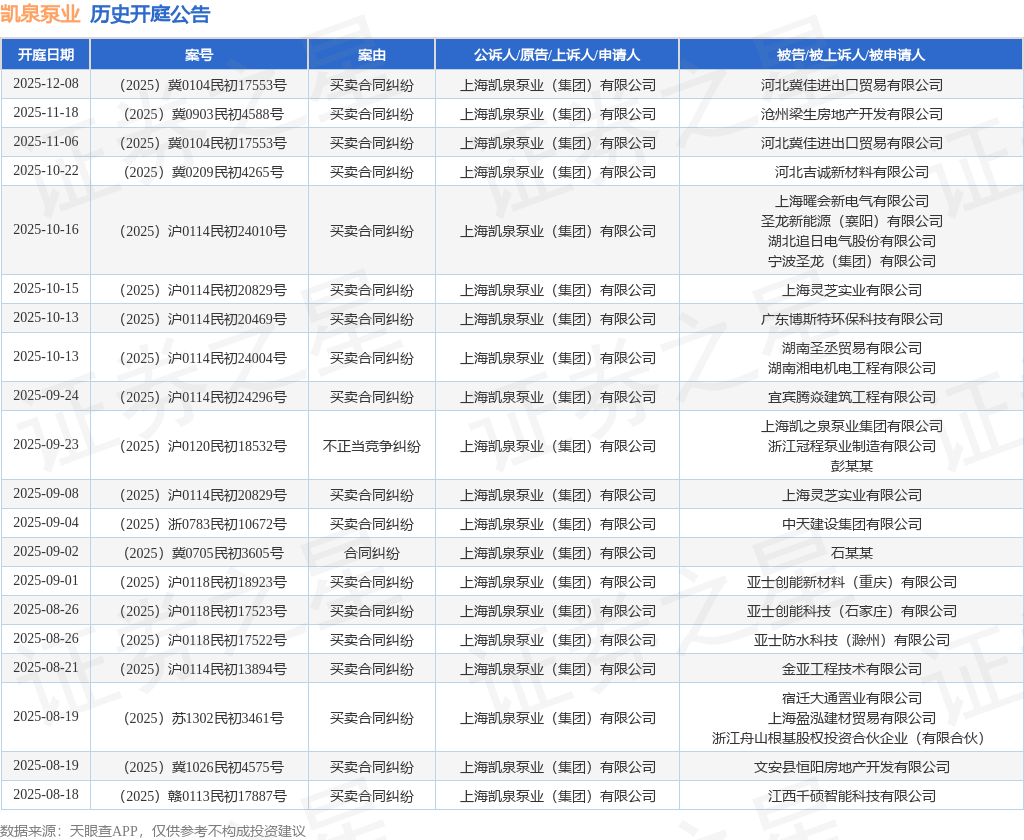The image size is (1024, 840).
Task: Click date cell 2025-09-24
Action: pos(46,396)
